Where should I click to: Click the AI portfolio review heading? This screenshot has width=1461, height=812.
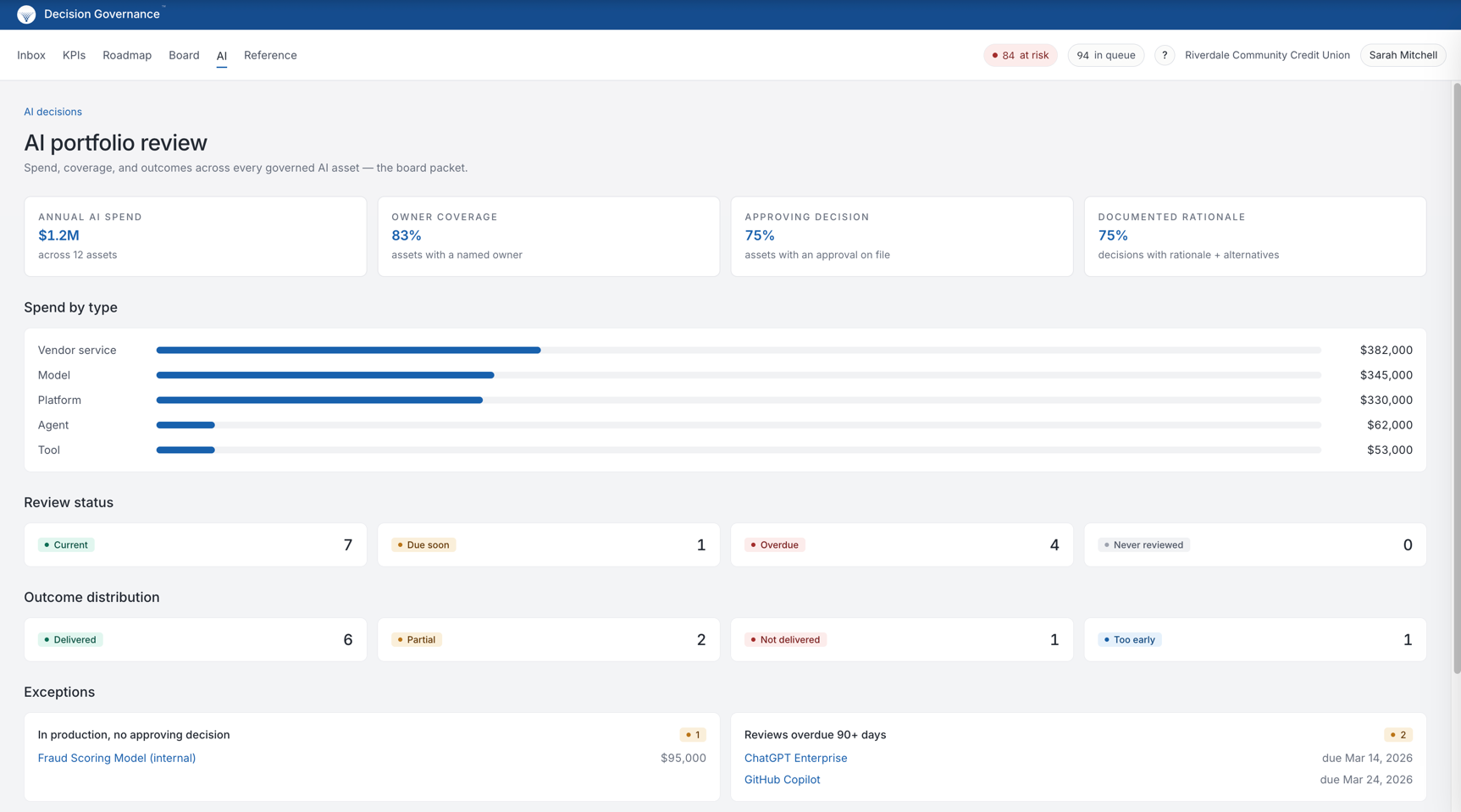[x=115, y=142]
